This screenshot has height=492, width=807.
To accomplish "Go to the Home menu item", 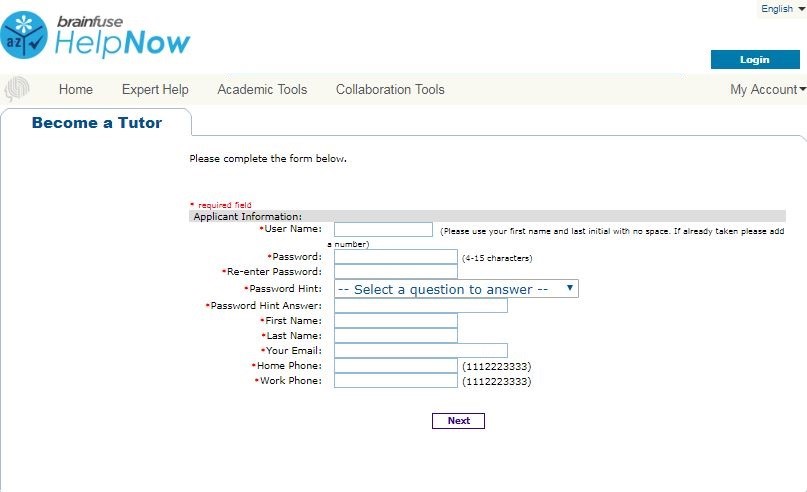I will point(76,89).
